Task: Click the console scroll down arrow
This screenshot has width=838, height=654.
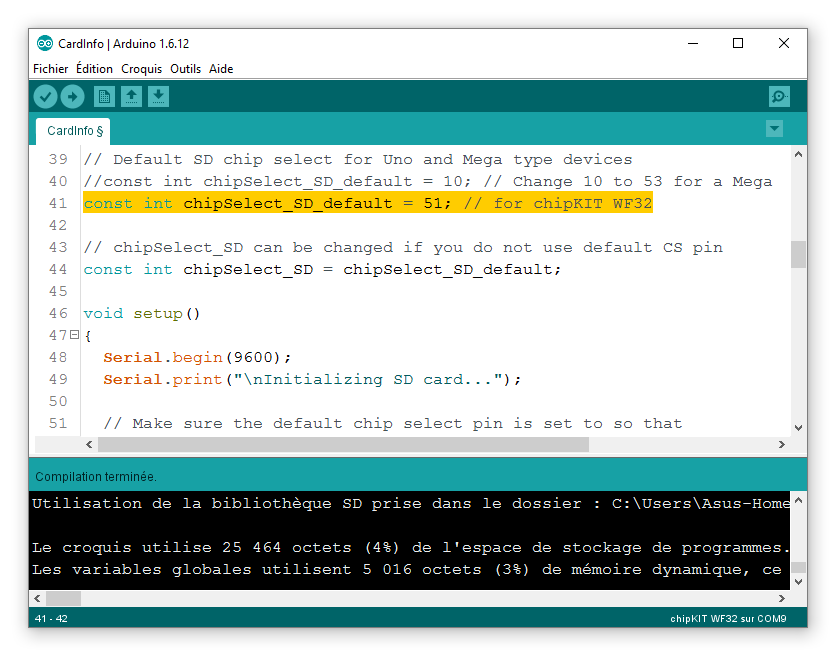Action: [x=798, y=582]
